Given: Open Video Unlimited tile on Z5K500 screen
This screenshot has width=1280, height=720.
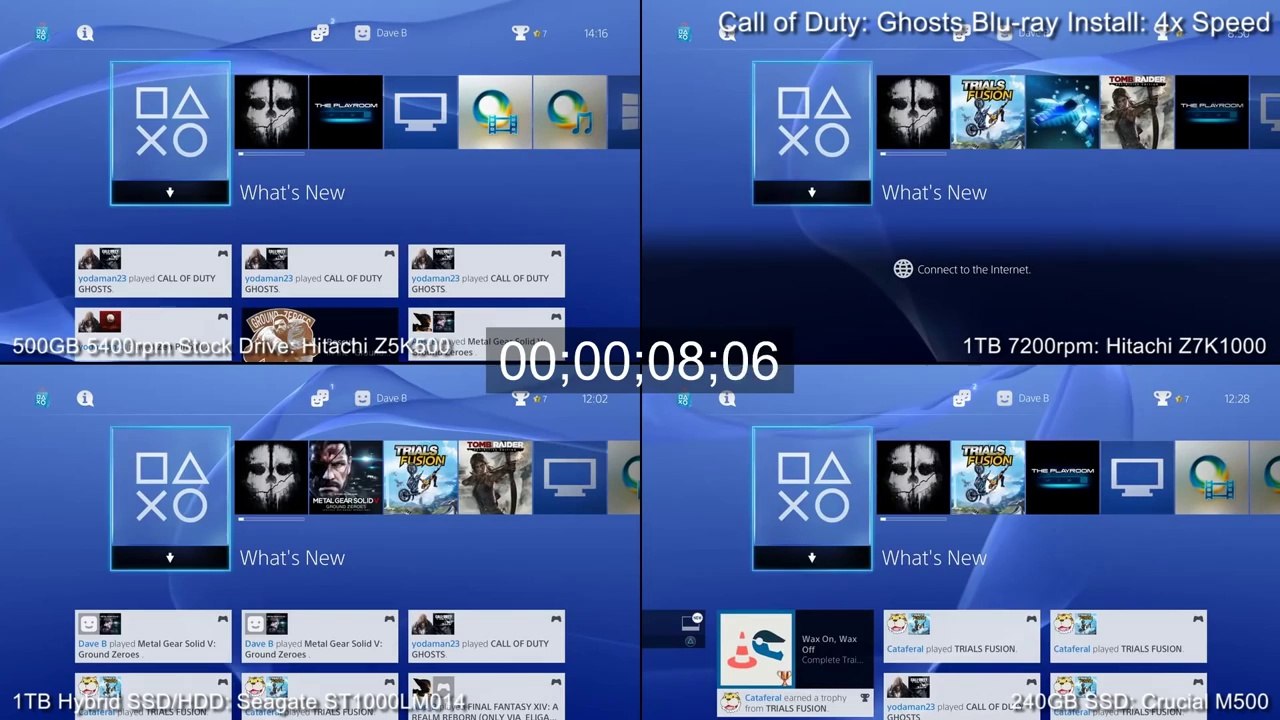Looking at the screenshot, I should coord(495,112).
